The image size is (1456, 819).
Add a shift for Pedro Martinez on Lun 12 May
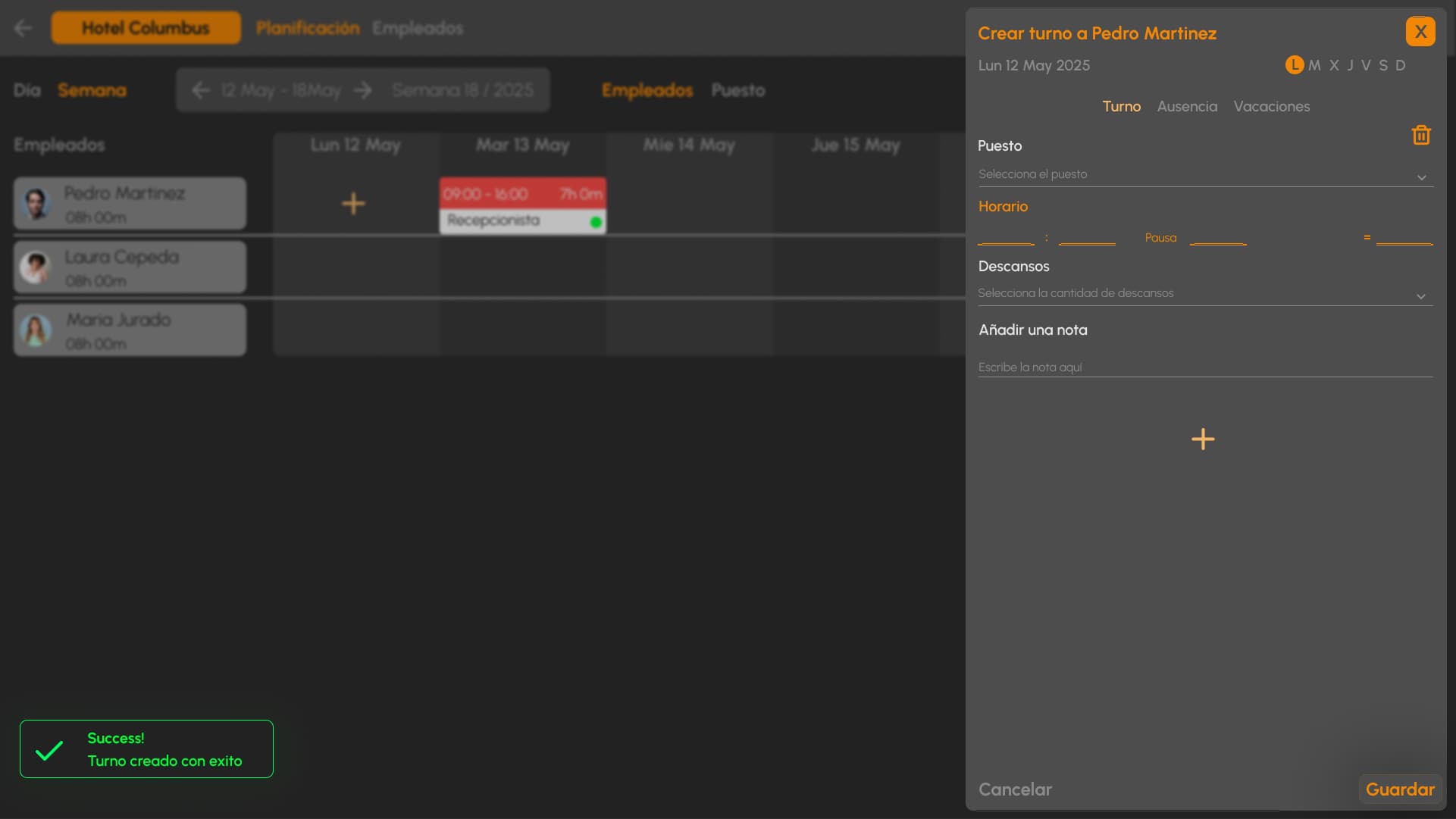(x=353, y=203)
